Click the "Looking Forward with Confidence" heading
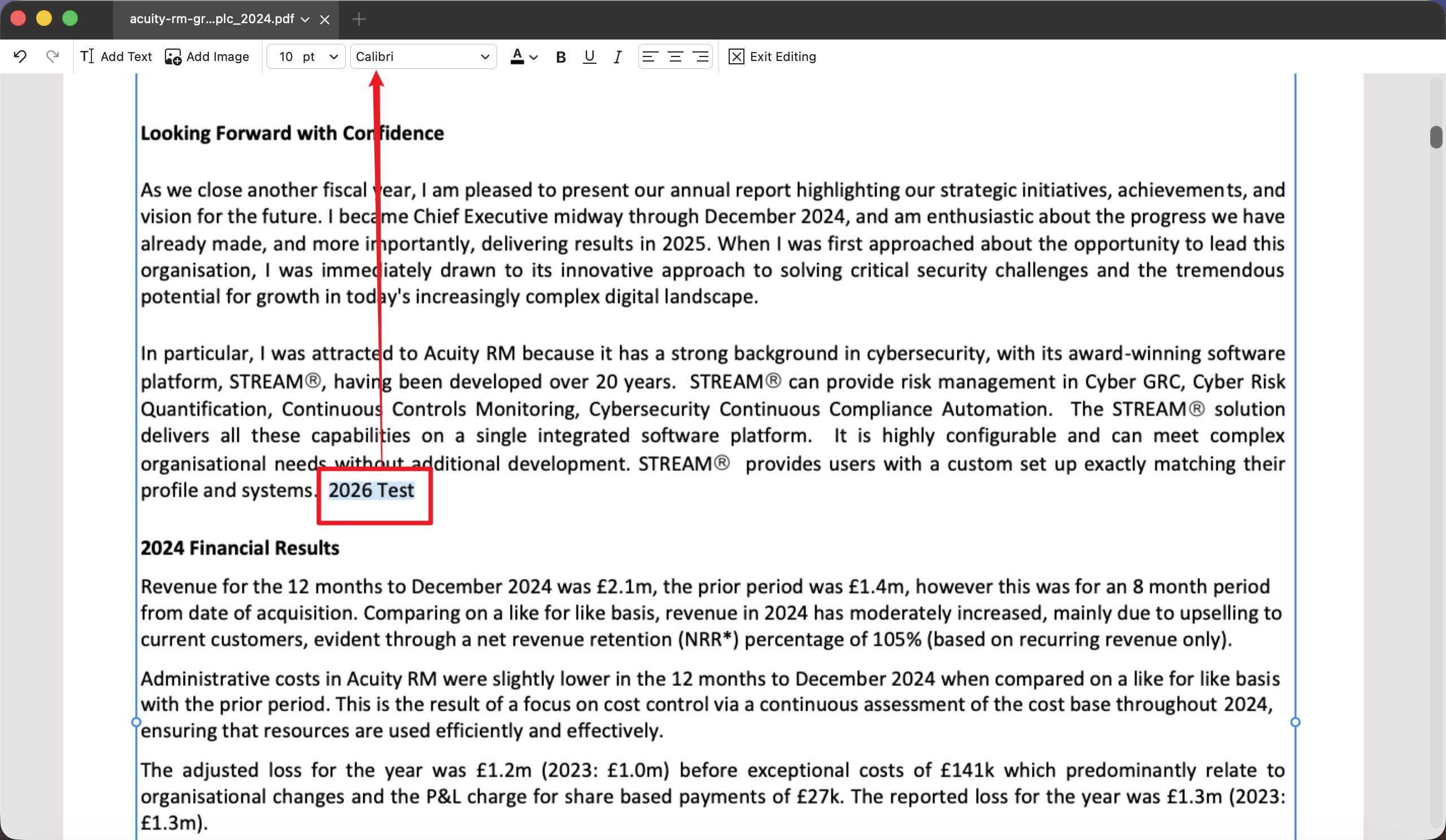 coord(292,133)
